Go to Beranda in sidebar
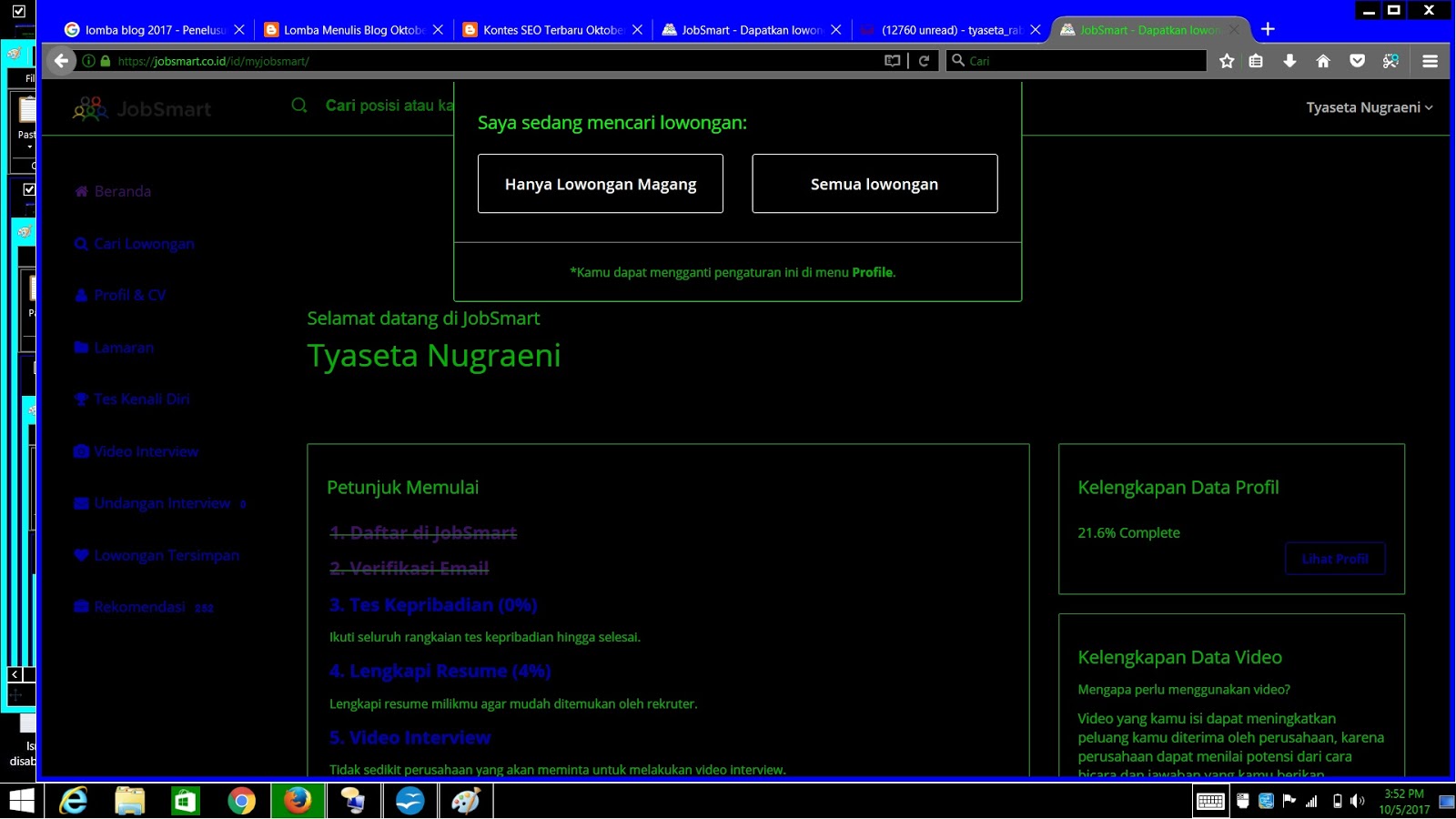 123,191
